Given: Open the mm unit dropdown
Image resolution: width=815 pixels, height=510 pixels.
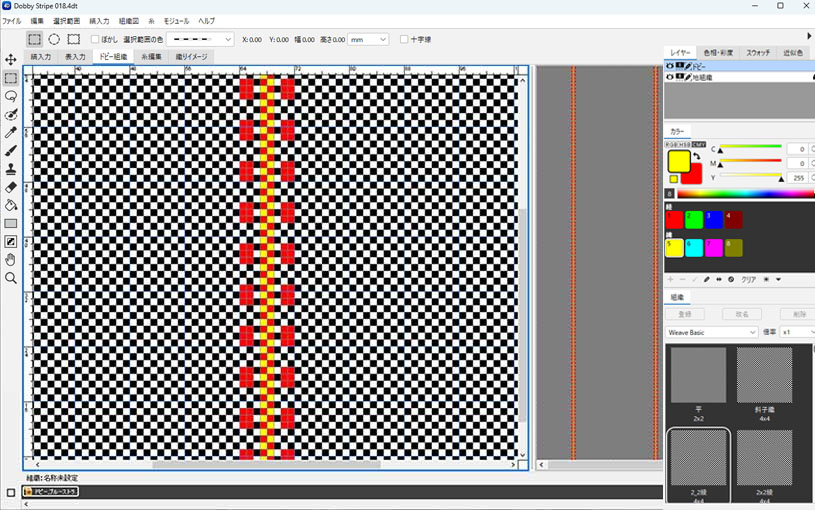Looking at the screenshot, I should (369, 40).
